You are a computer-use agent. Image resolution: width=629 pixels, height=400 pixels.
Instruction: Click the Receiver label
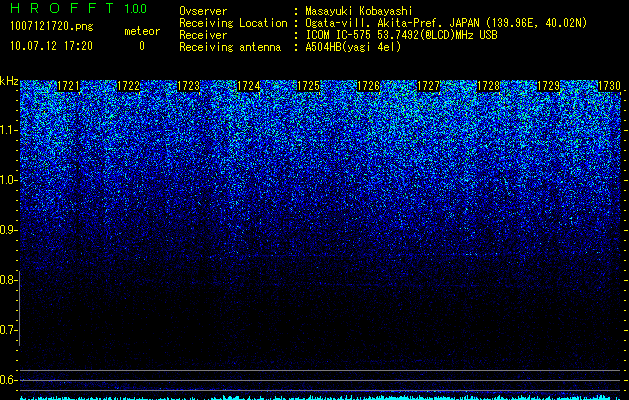[203, 35]
